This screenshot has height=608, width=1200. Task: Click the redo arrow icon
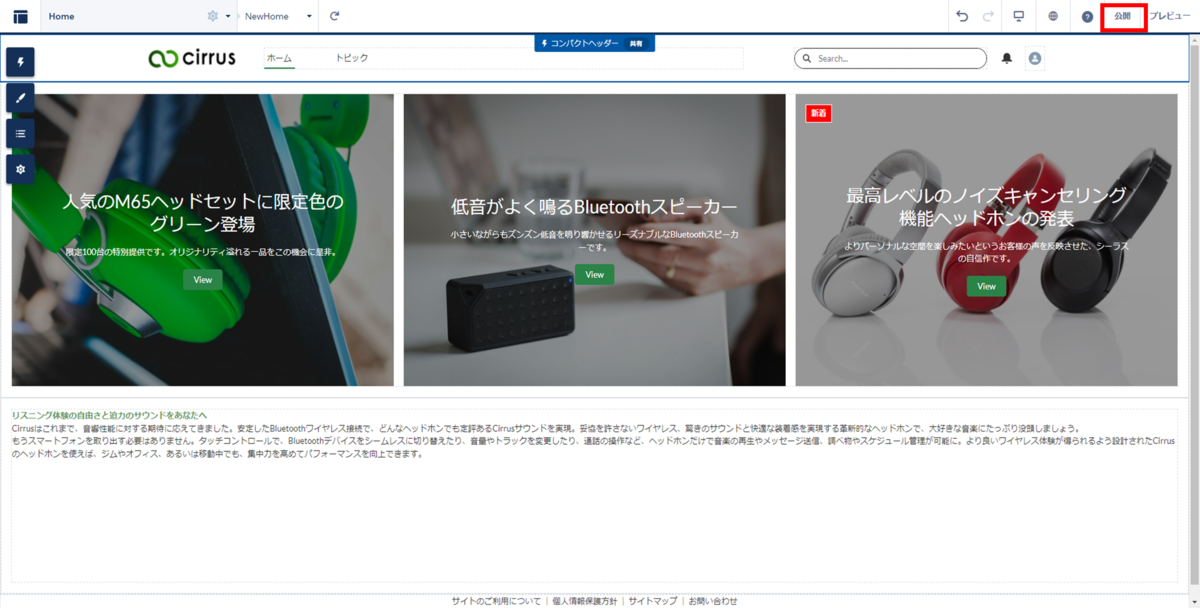988,16
